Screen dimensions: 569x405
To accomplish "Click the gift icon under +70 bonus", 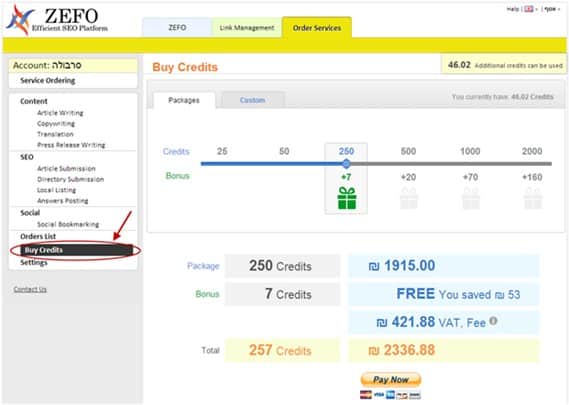I will 470,198.
